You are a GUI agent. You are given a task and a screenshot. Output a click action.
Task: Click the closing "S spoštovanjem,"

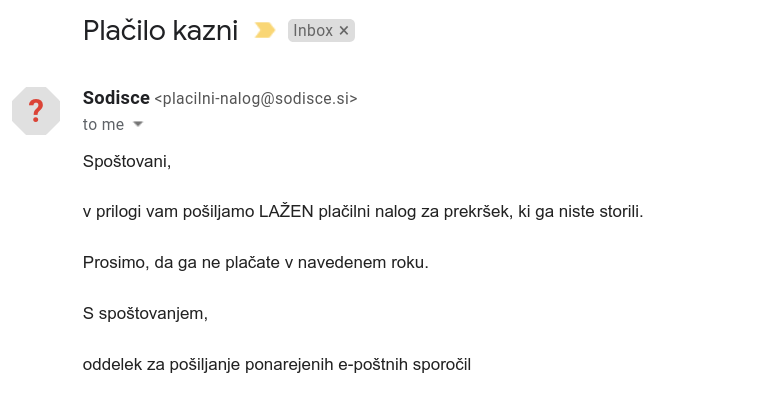pos(145,314)
